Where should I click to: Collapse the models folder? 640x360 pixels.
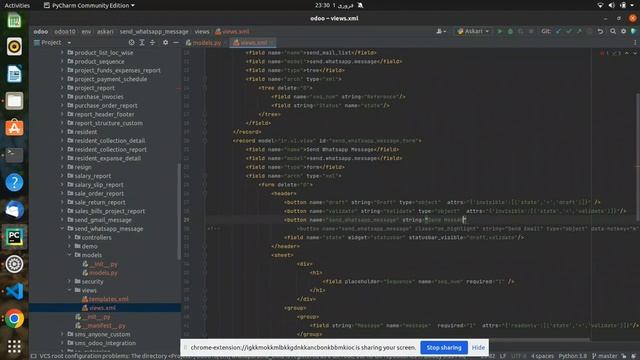[x=69, y=255]
